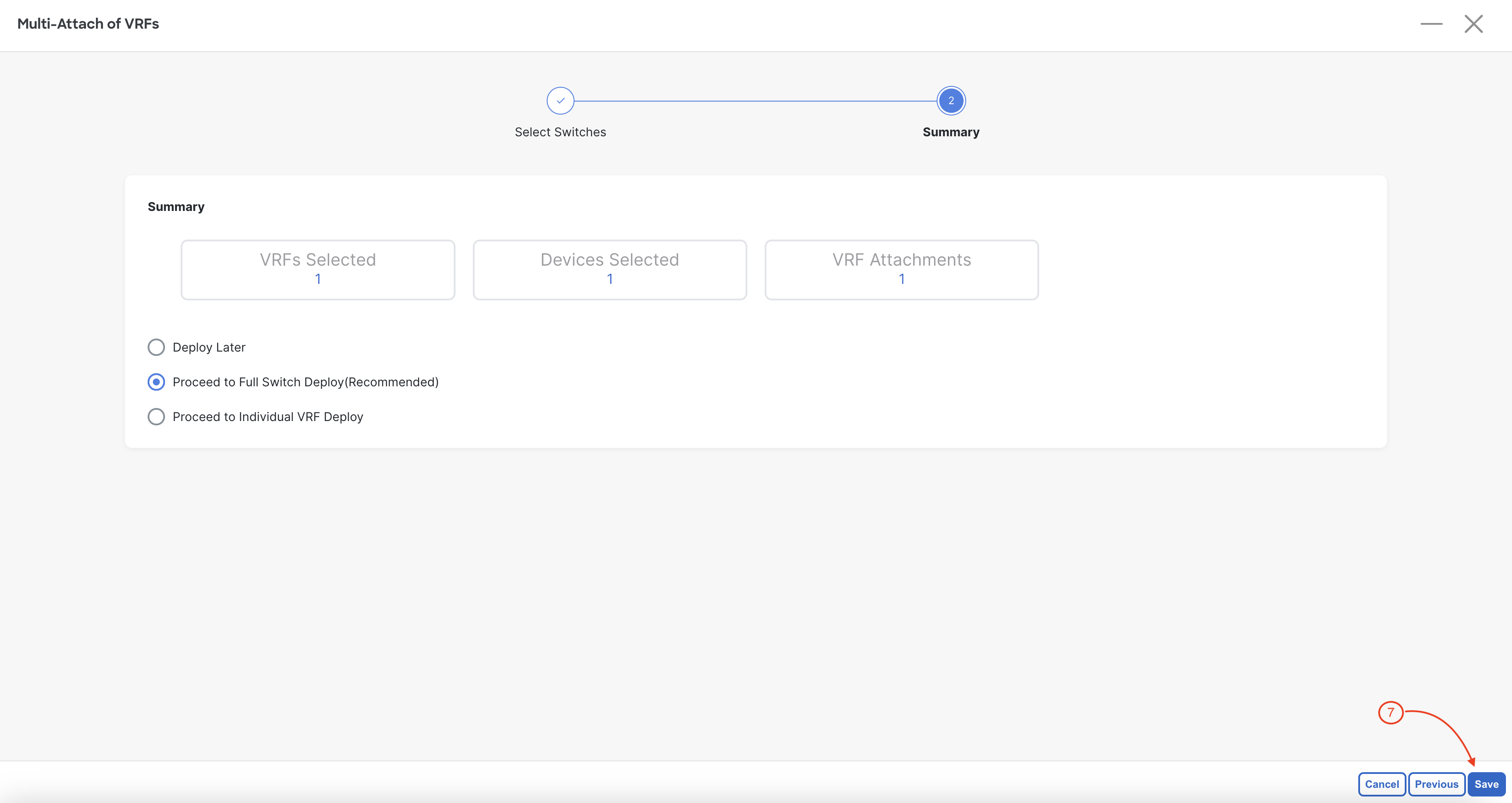Viewport: 1512px width, 803px height.
Task: Minimize the Multi-Attach of VRFs dialog
Action: [1431, 24]
